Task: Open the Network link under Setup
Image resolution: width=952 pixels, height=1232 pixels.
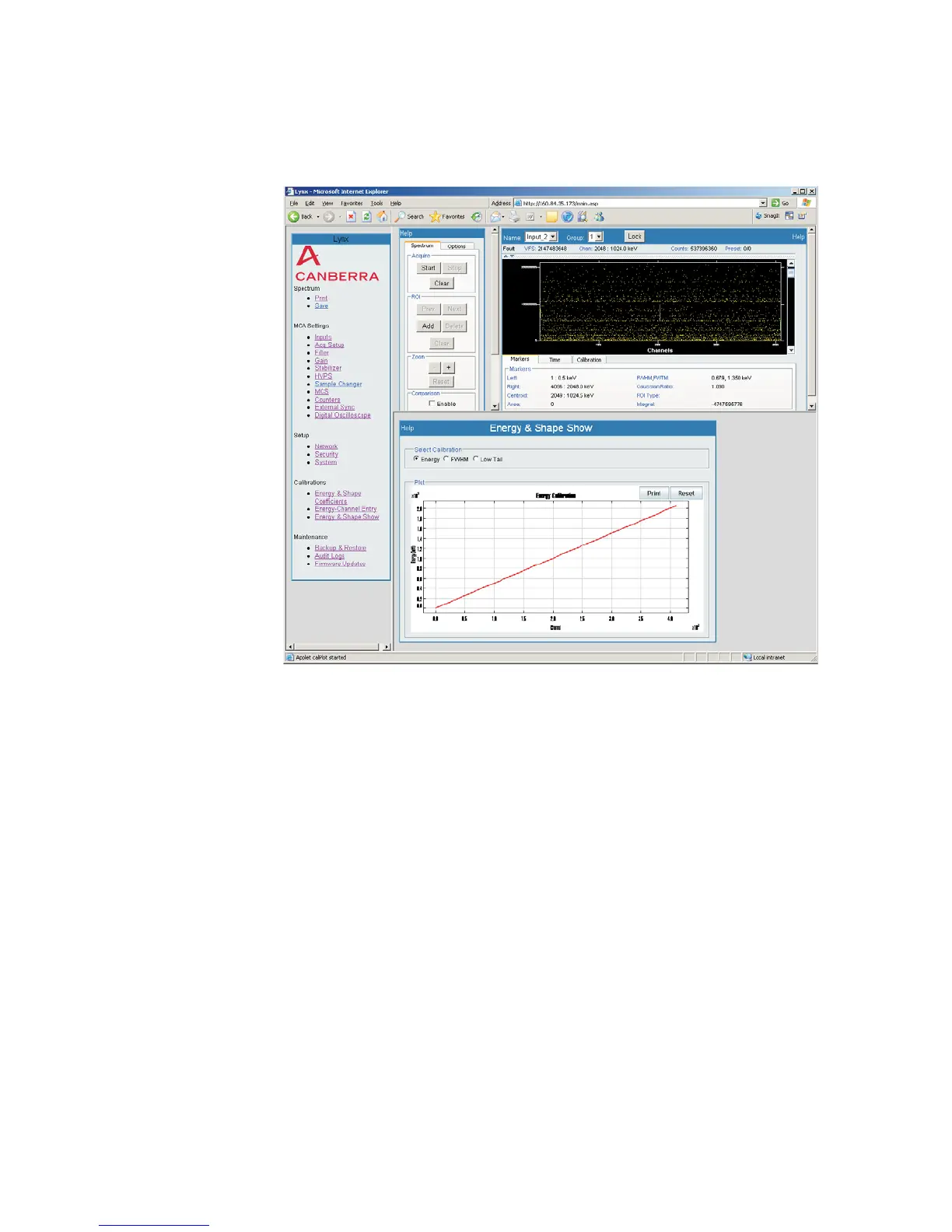Action: click(x=326, y=446)
